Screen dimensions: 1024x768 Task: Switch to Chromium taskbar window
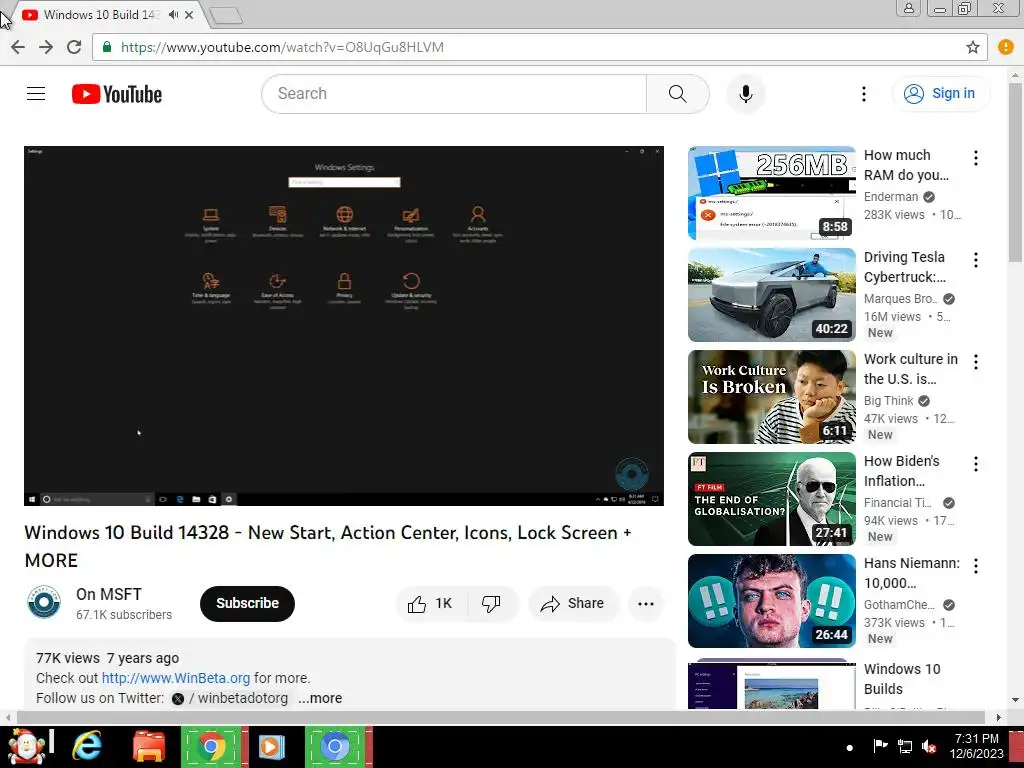coord(335,746)
